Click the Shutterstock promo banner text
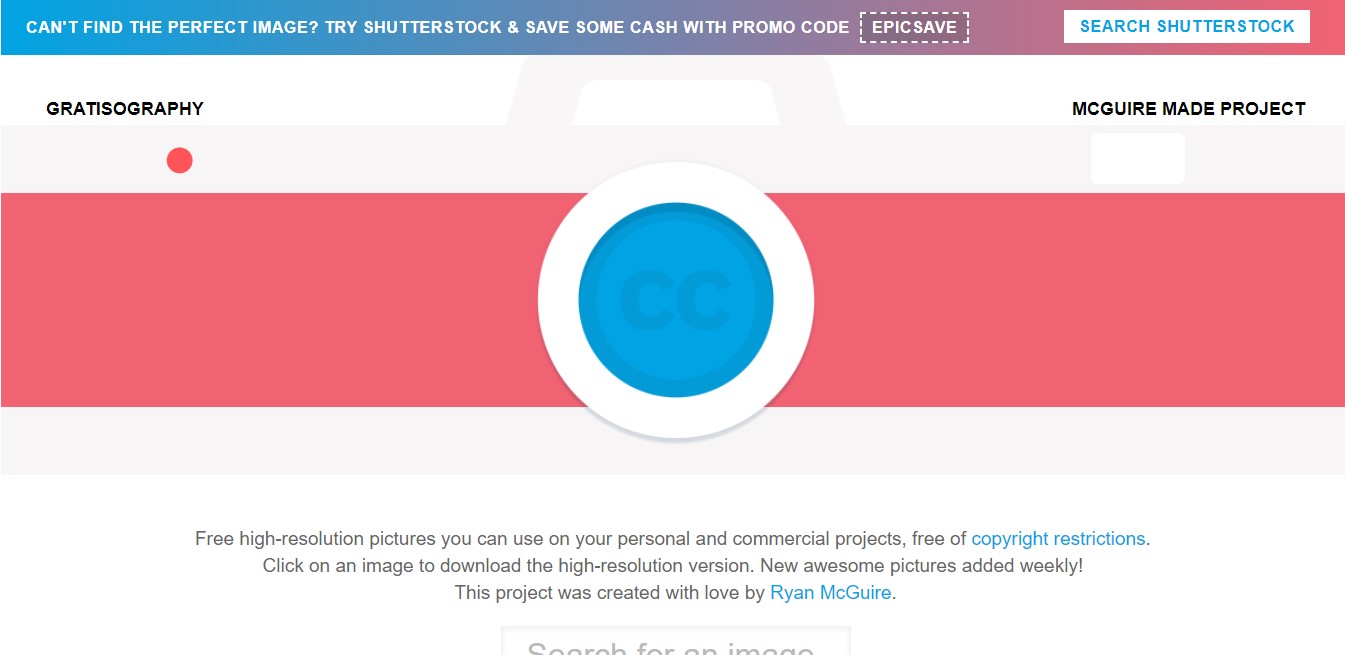The height and width of the screenshot is (655, 1345). pos(437,27)
